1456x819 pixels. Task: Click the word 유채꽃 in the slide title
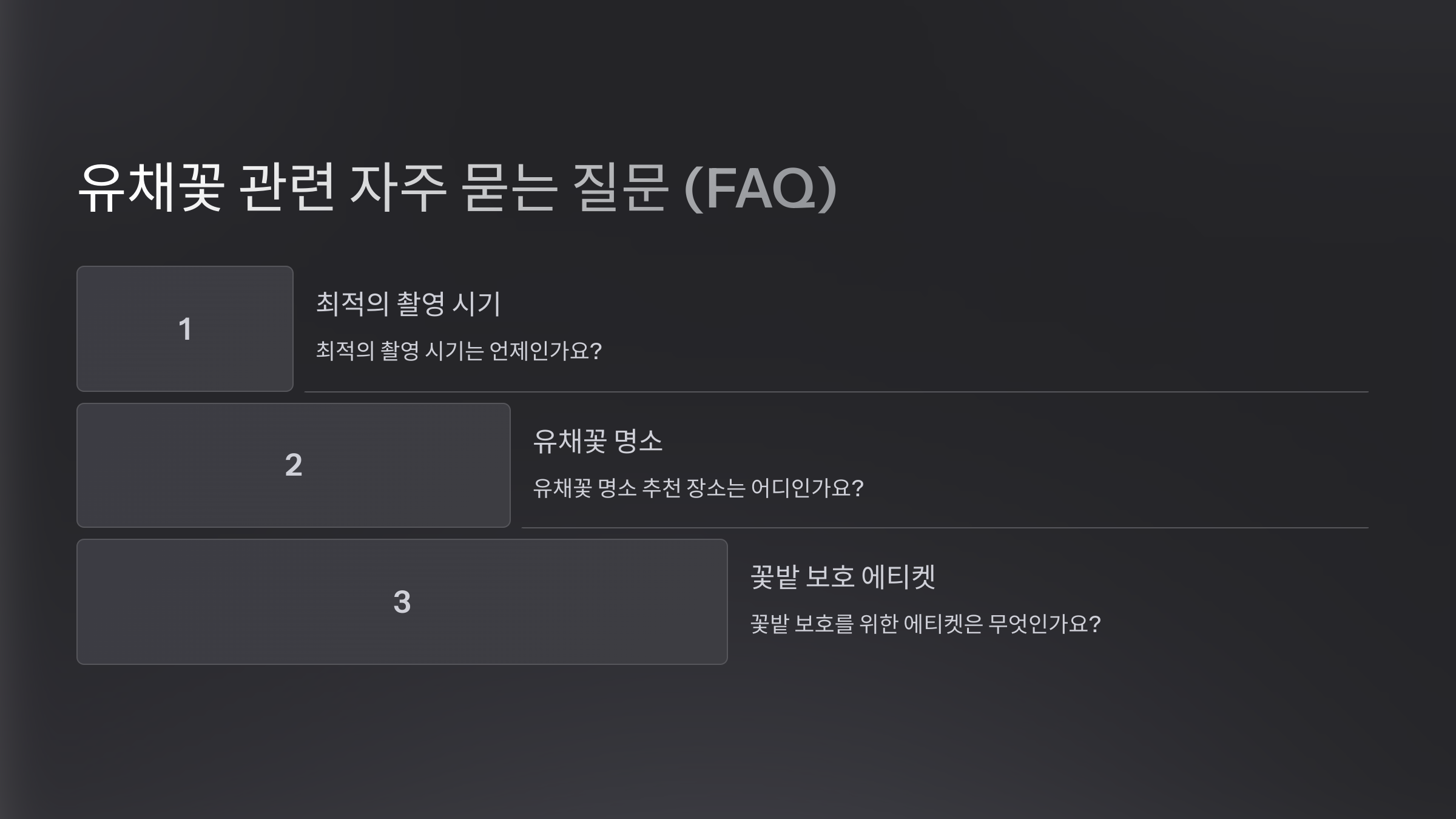[x=151, y=188]
